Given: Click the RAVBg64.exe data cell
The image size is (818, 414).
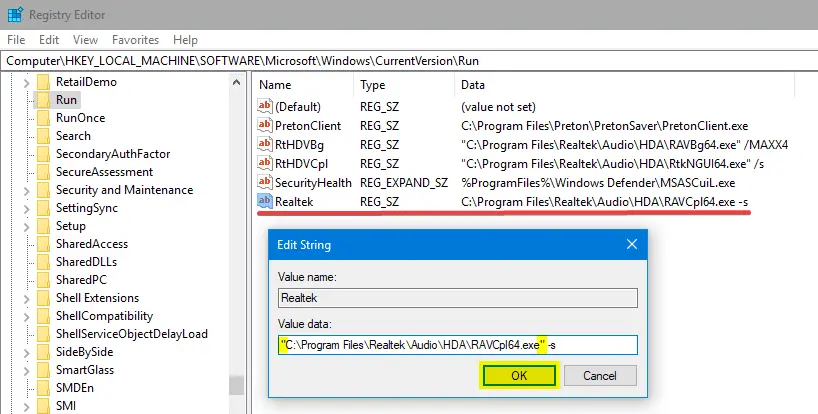Looking at the screenshot, I should (624, 144).
